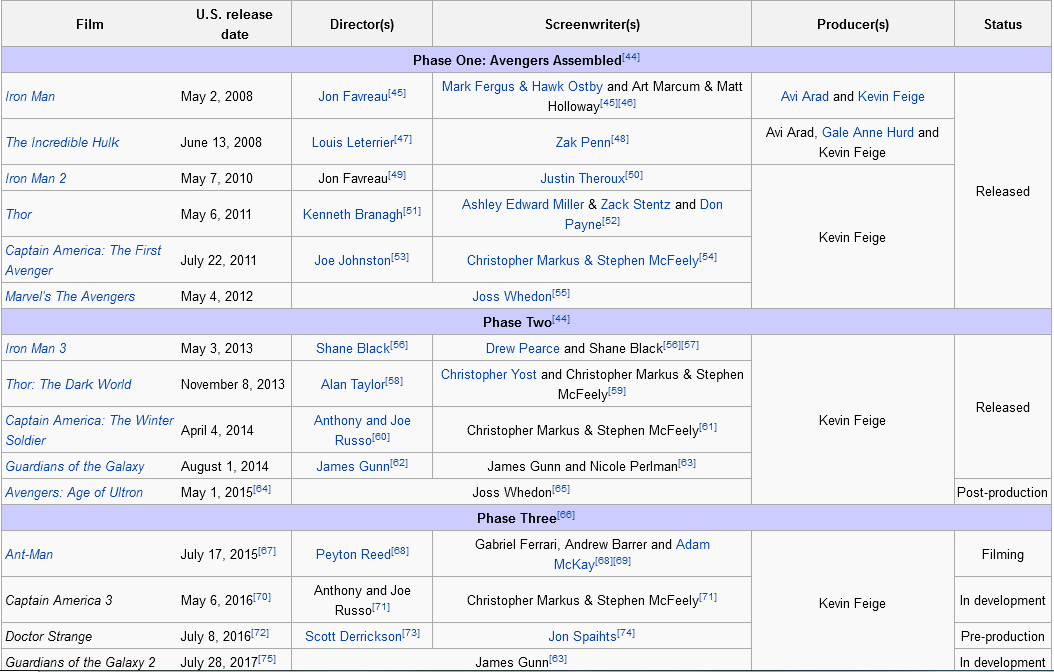Click the Ashley Edward Miller link
The height and width of the screenshot is (672, 1054).
coord(523,204)
